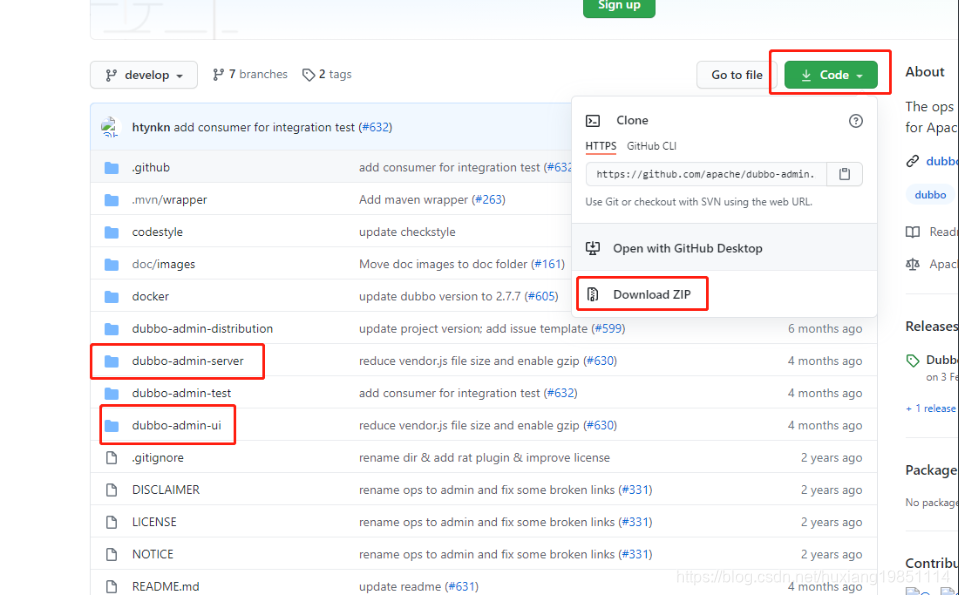The image size is (959, 595).
Task: Click the green release tag icon
Action: coord(913,360)
